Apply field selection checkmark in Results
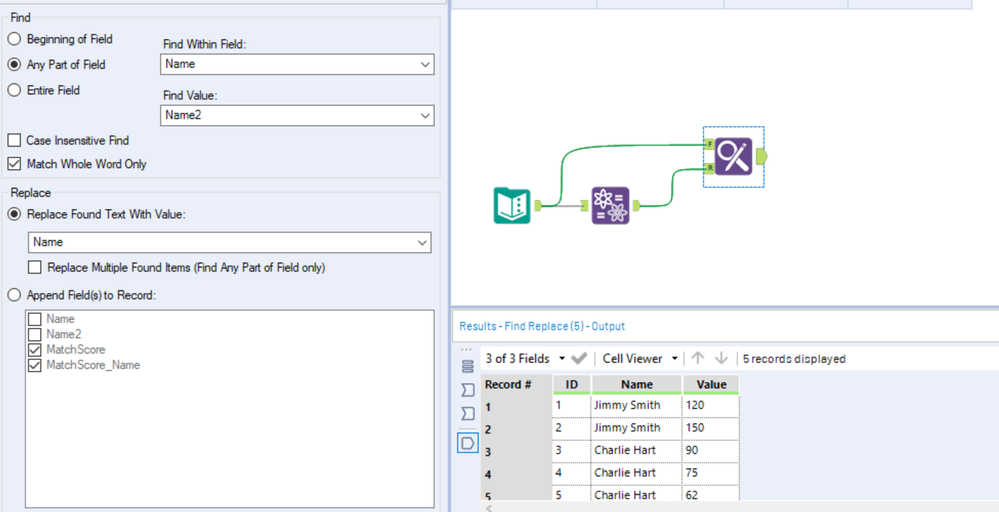999x512 pixels. [579, 359]
